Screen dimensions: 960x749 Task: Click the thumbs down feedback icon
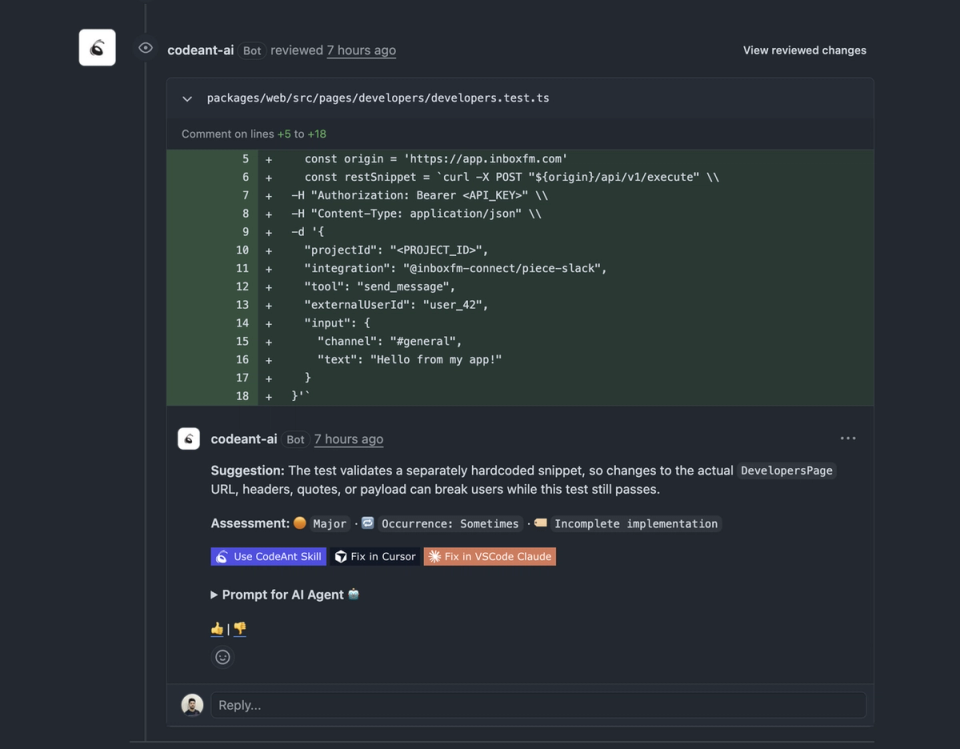pyautogui.click(x=239, y=629)
